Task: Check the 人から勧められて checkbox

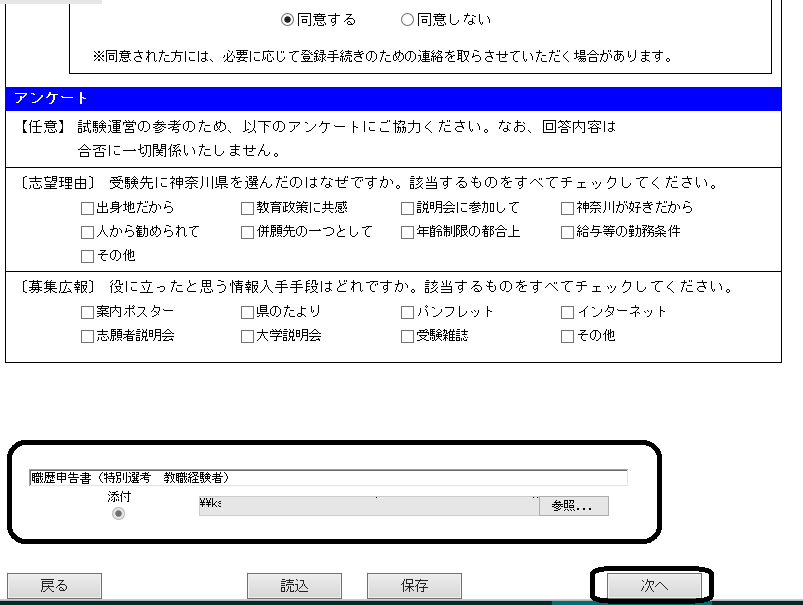Action: pyautogui.click(x=88, y=232)
